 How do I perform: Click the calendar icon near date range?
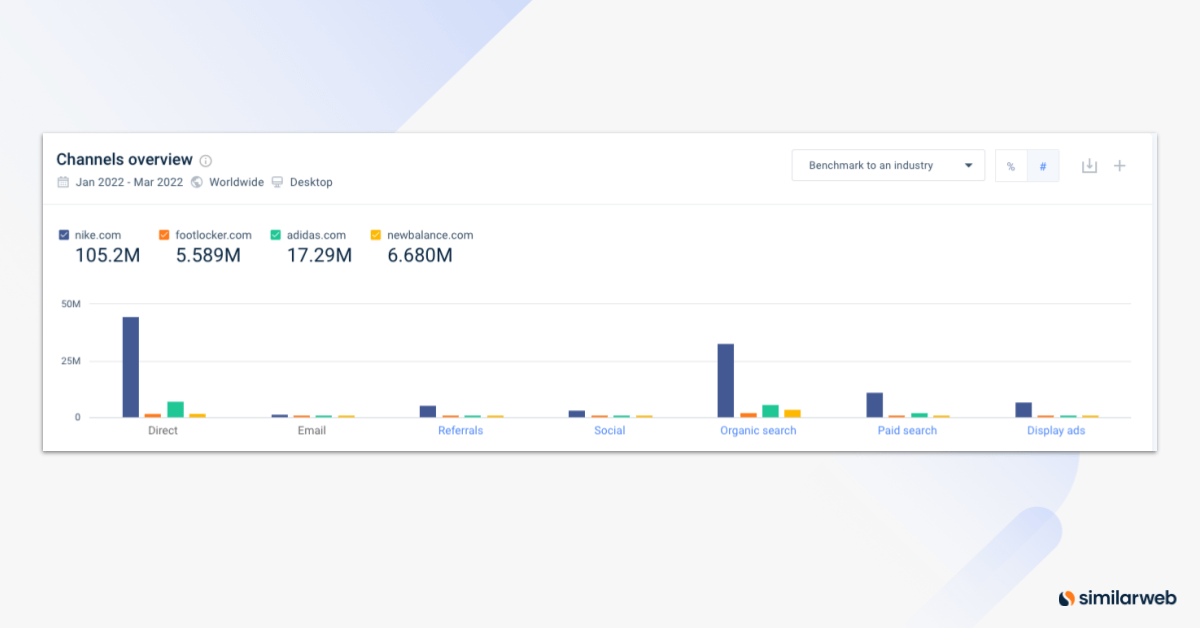[63, 182]
